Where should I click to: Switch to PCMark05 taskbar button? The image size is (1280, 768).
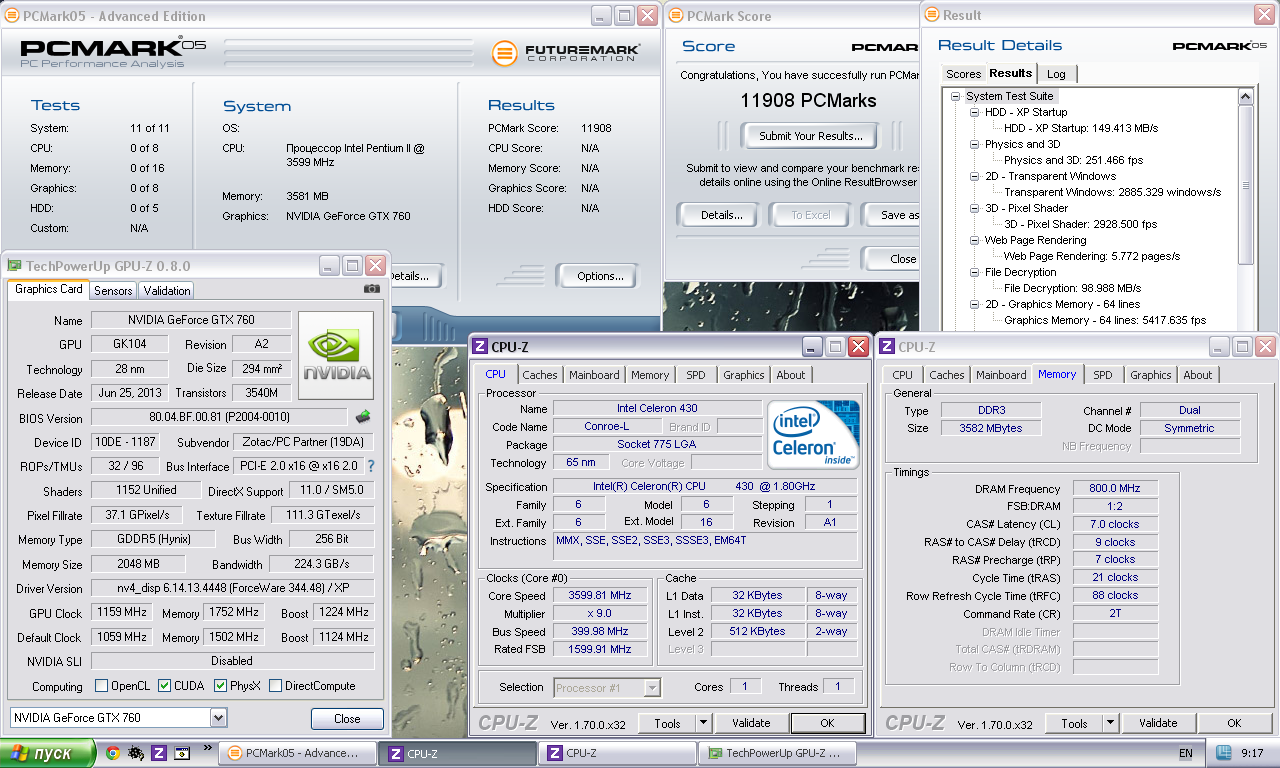[x=297, y=753]
